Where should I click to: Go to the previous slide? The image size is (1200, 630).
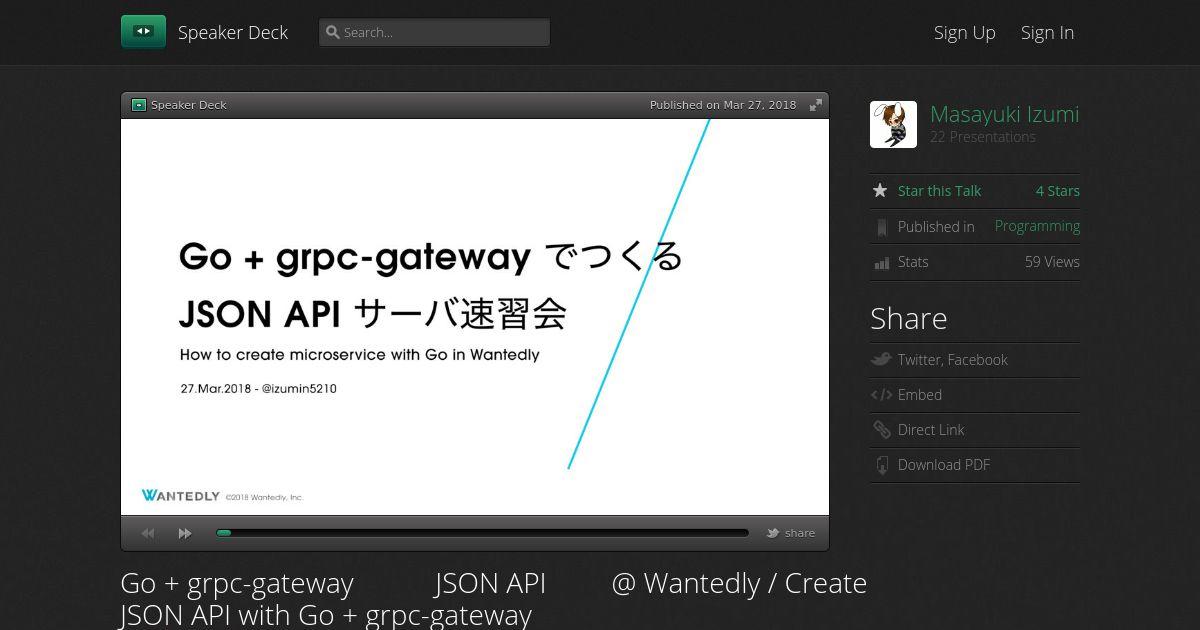148,534
